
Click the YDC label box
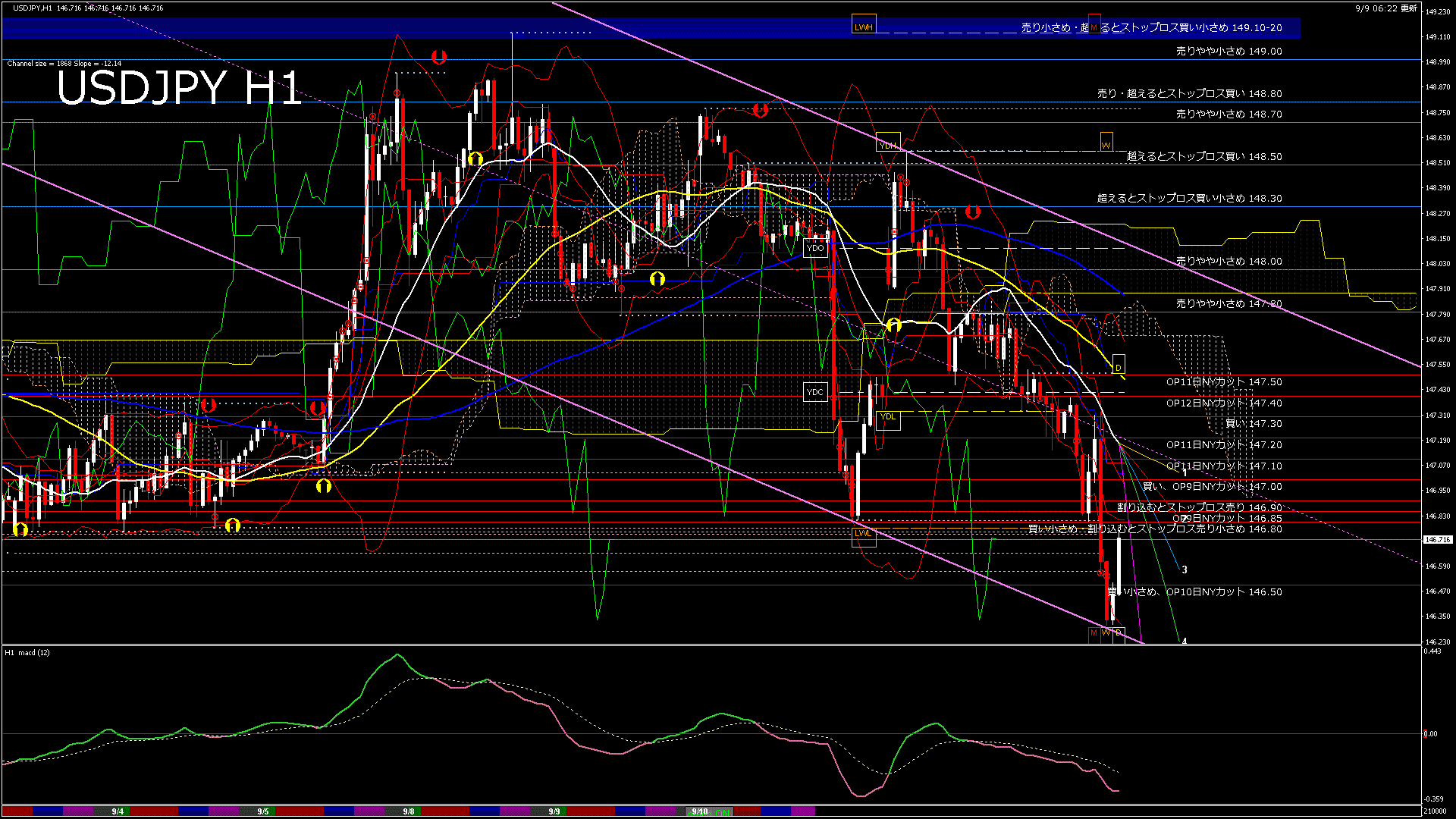(815, 392)
